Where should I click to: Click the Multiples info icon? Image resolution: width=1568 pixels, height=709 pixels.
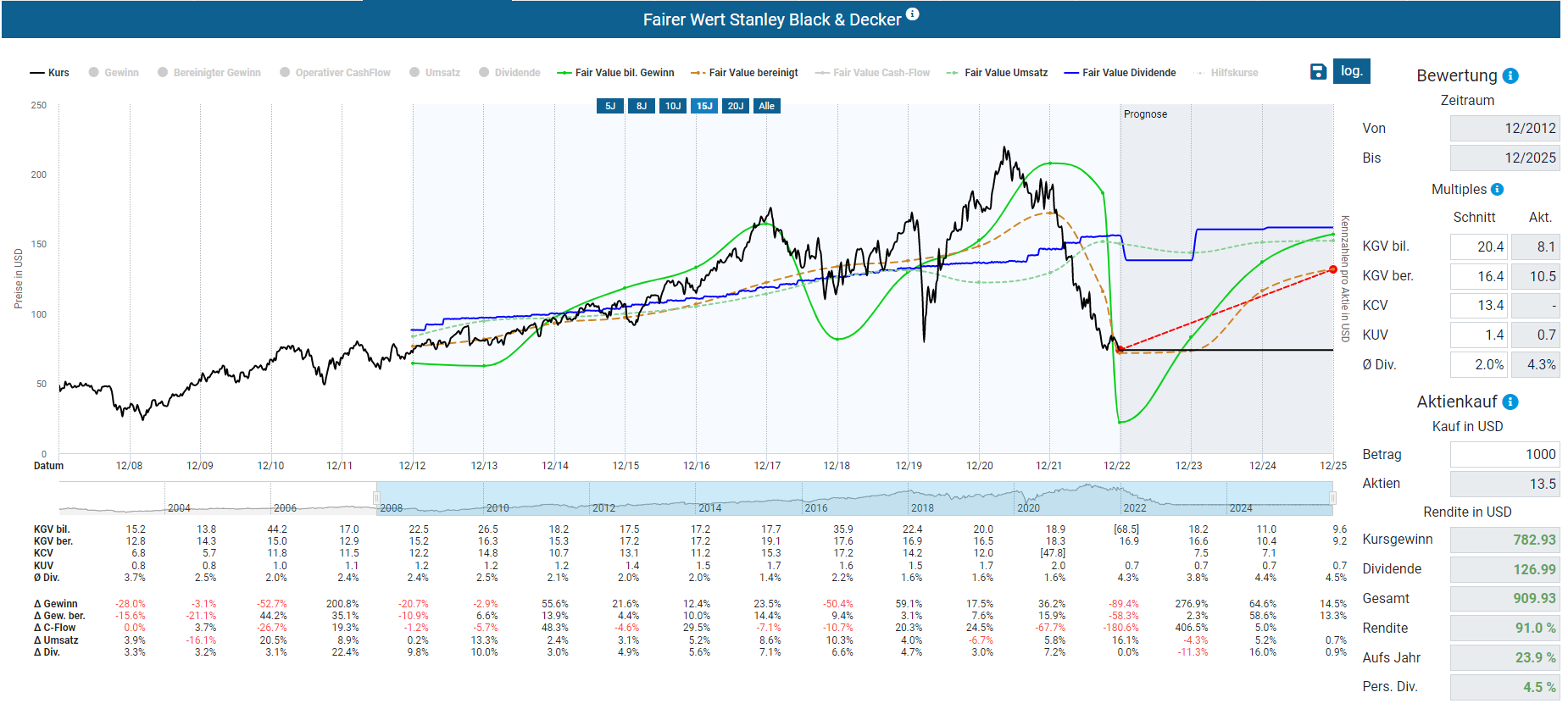click(x=1497, y=190)
